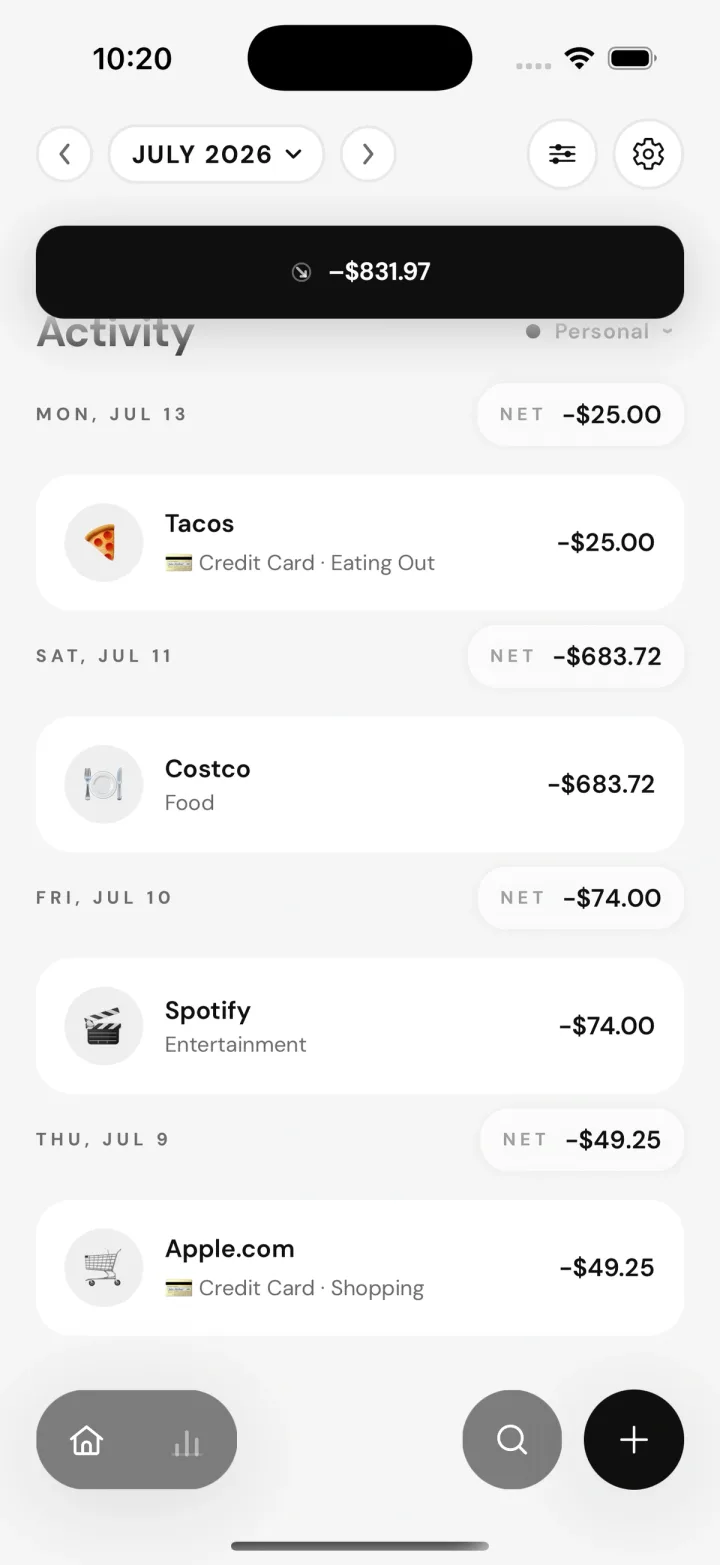Viewport: 720px width, 1565px height.
Task: Tap the search magnifier button
Action: click(x=512, y=1440)
